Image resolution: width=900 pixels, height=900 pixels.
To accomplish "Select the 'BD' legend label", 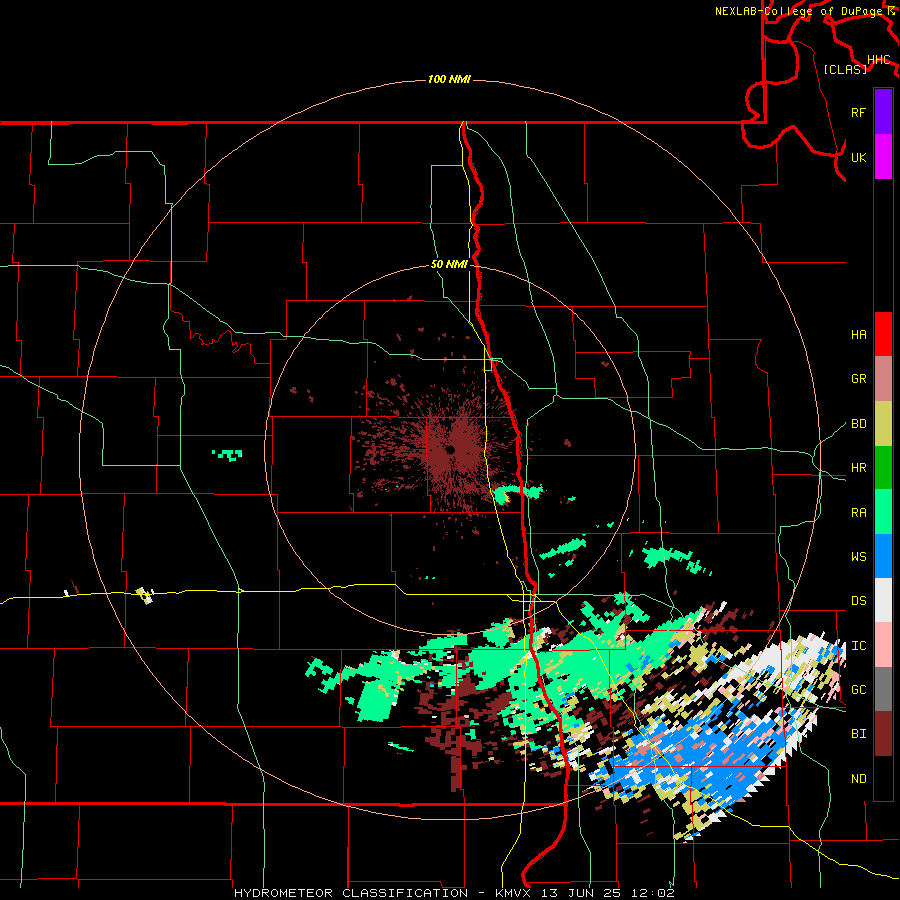I will coord(858,424).
